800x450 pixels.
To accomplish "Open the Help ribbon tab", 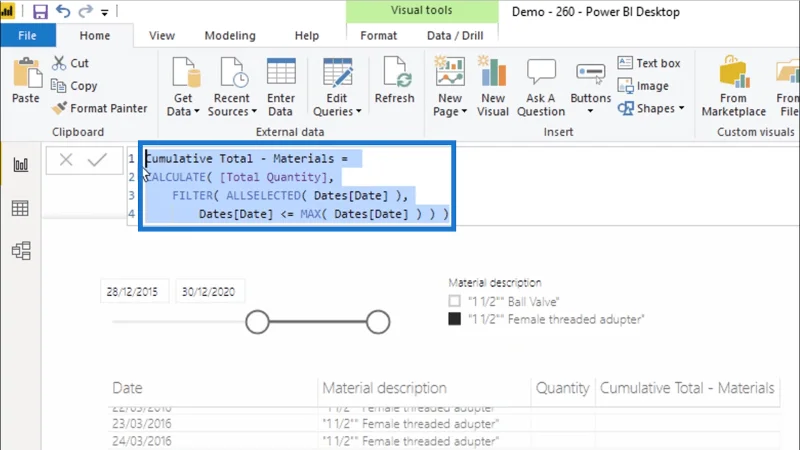I will (307, 36).
